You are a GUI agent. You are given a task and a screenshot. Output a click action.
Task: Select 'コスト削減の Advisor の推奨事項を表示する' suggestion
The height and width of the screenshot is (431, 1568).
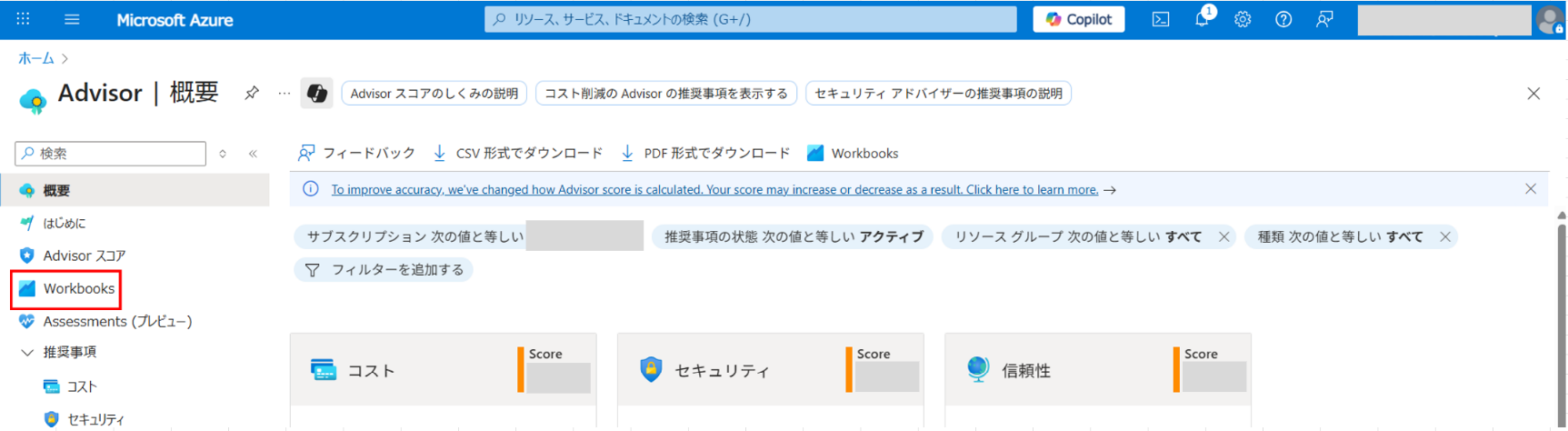tap(666, 93)
